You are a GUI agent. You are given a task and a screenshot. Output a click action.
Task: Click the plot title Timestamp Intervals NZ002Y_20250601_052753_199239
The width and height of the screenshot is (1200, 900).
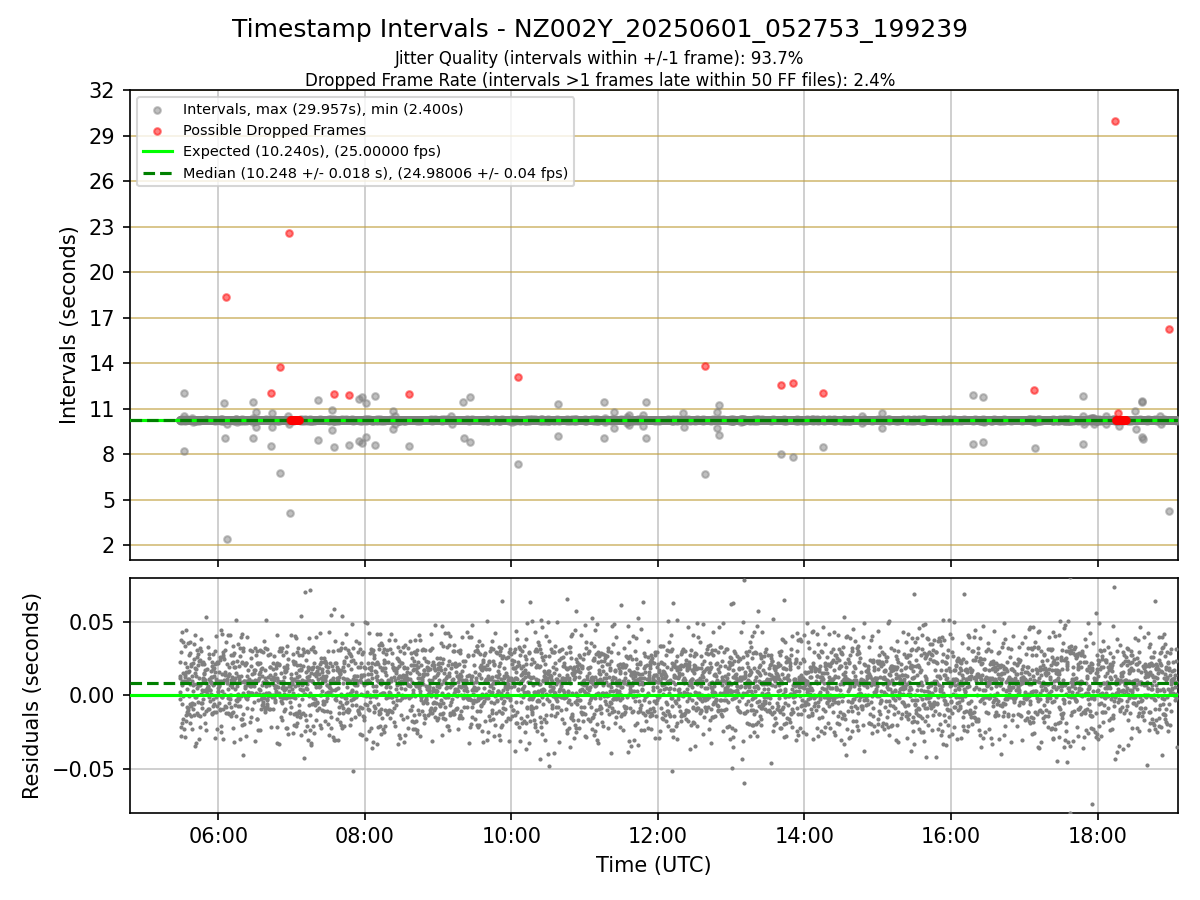pyautogui.click(x=600, y=29)
